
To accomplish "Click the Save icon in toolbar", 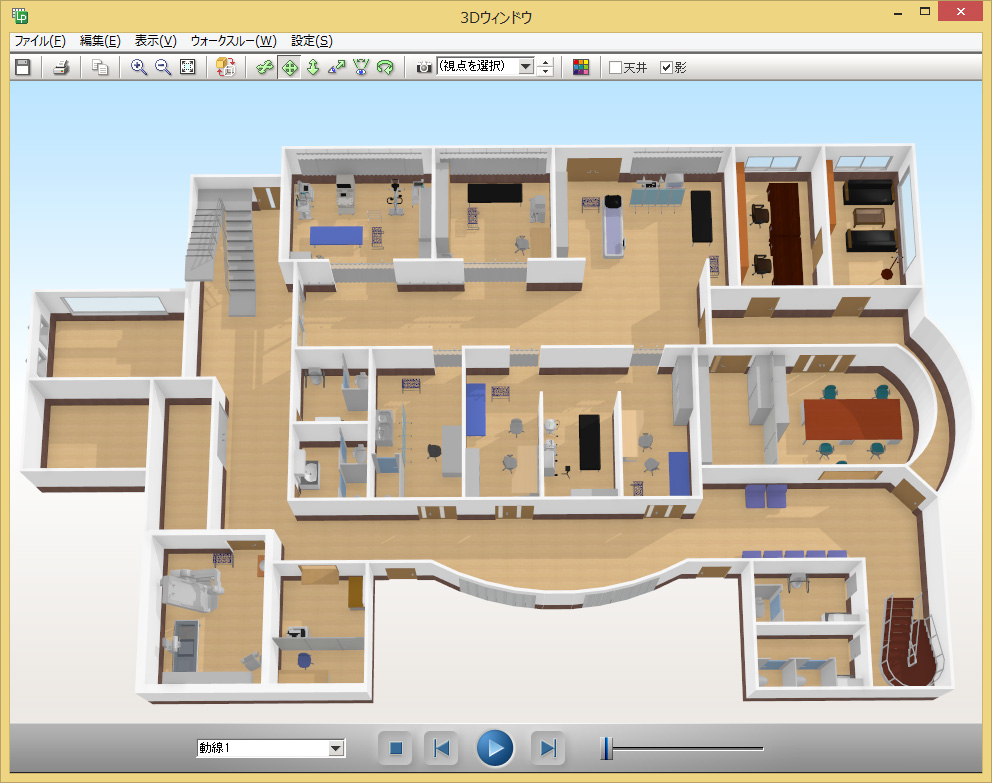I will (22, 67).
